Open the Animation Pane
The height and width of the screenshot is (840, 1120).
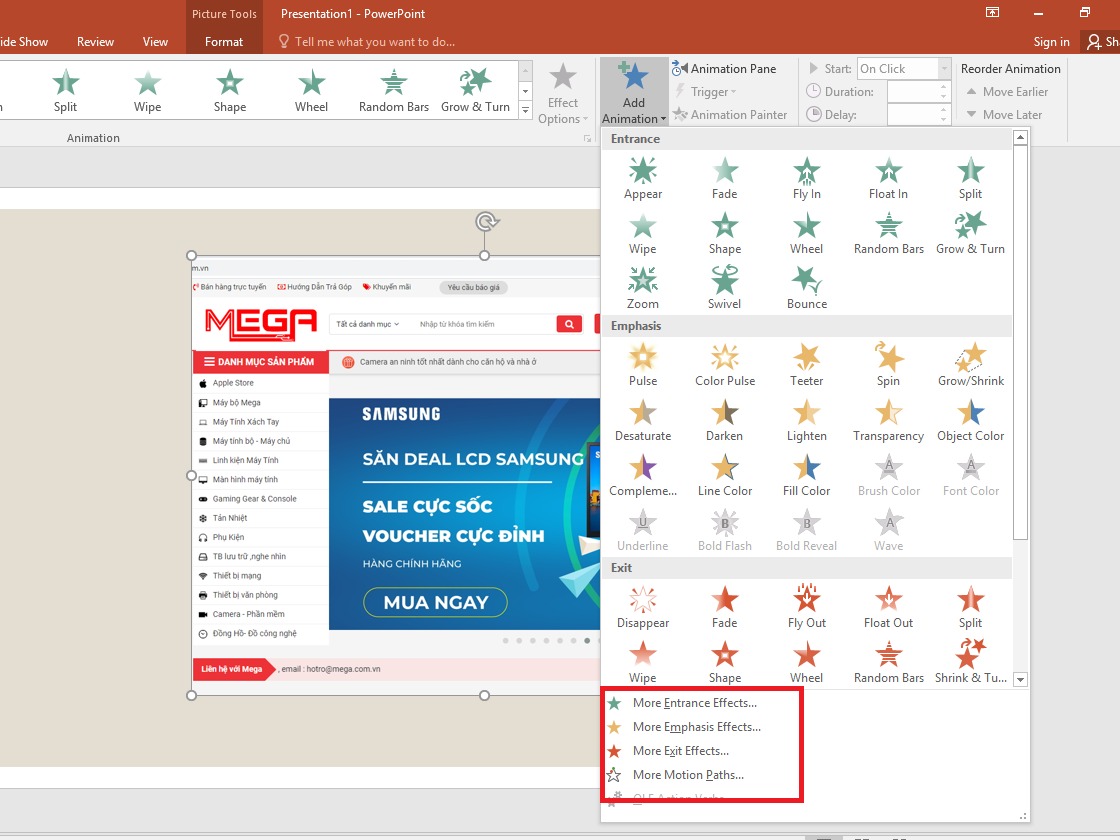click(725, 69)
